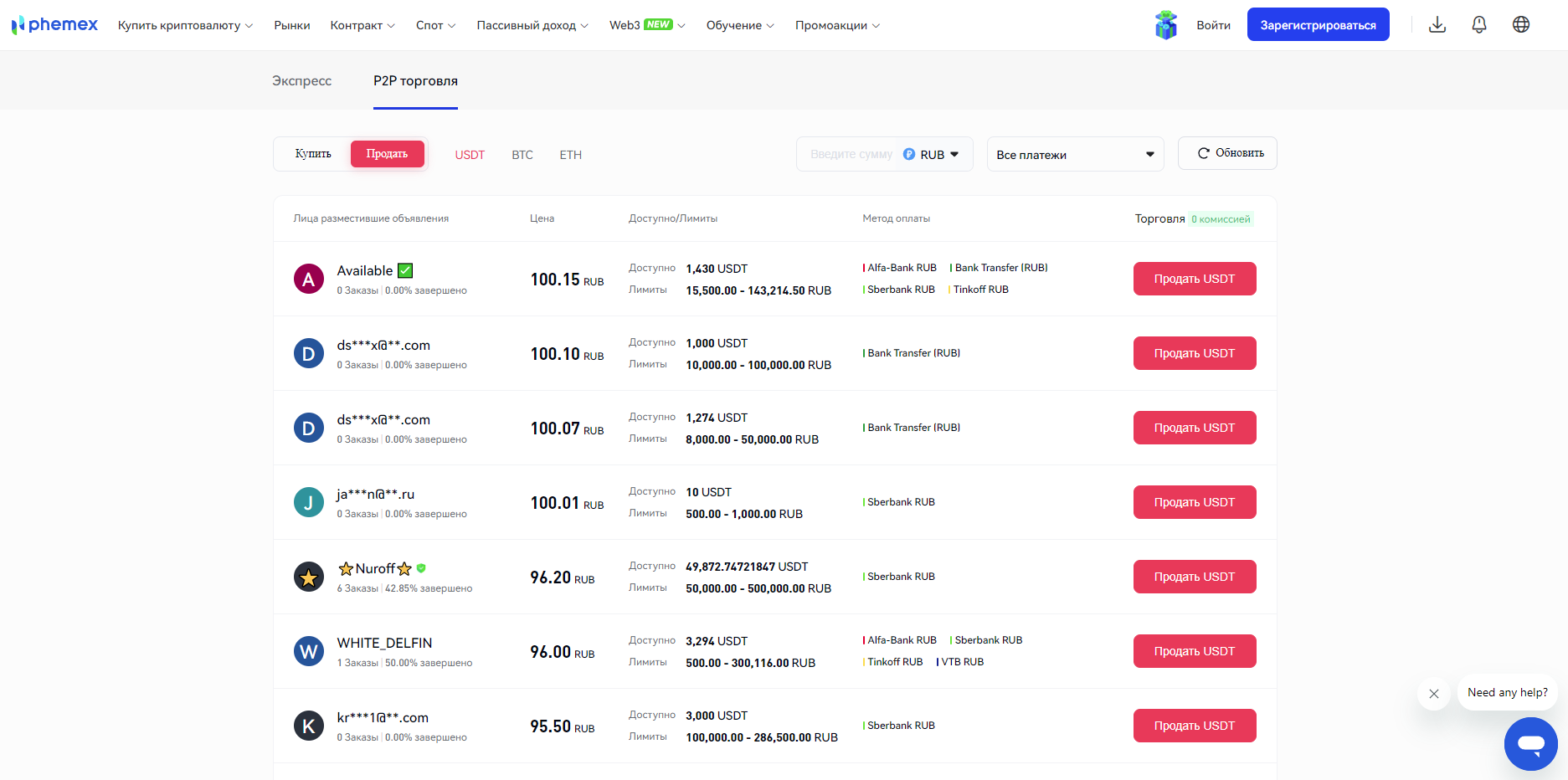Click the green verified shield beside Nuroff
Image resolution: width=1568 pixels, height=780 pixels.
pos(421,568)
